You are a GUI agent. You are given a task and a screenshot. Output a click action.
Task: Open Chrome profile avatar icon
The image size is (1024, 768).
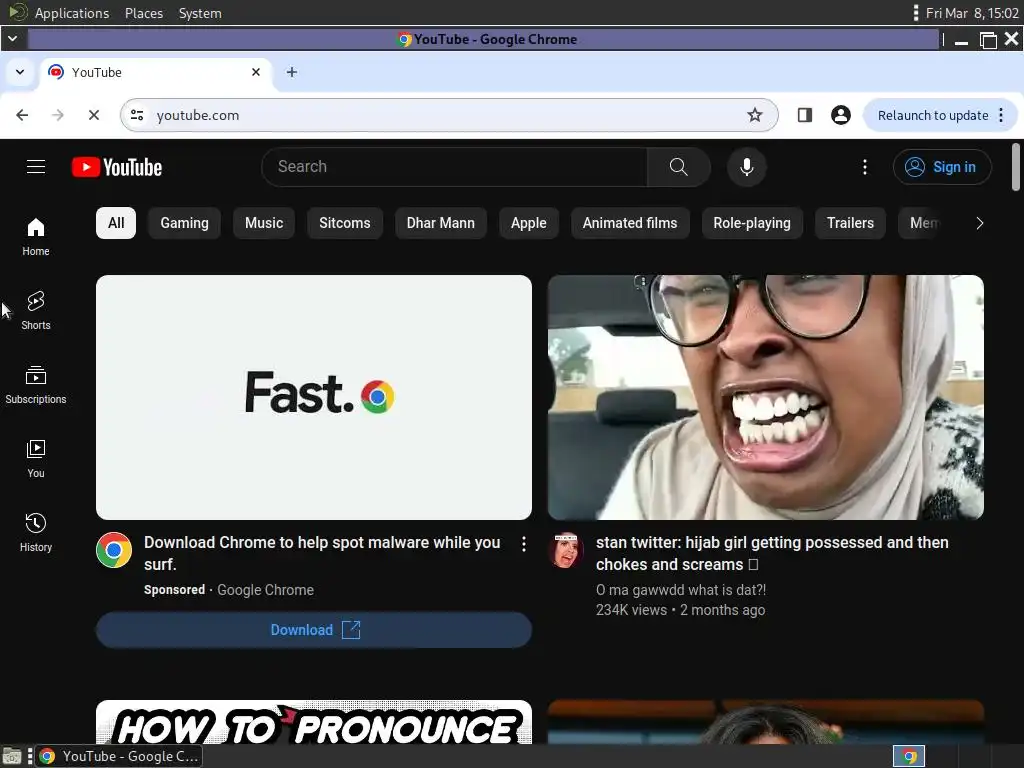coord(840,115)
